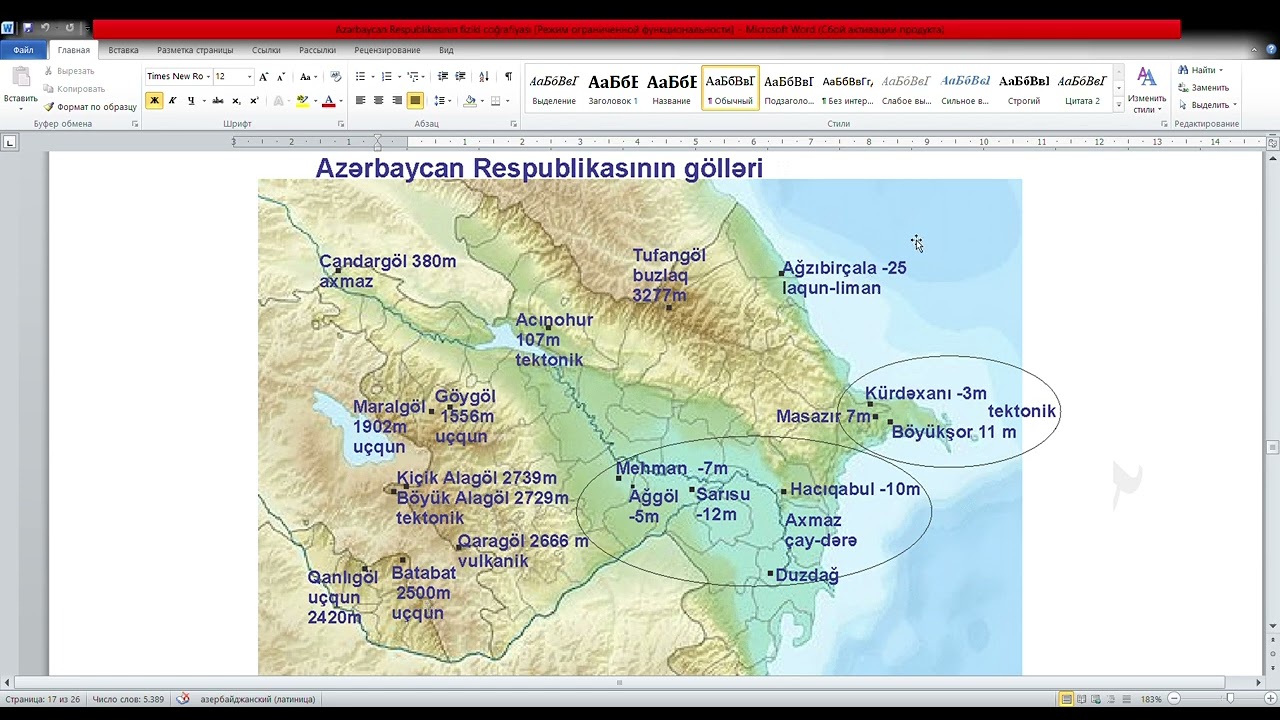This screenshot has width=1280, height=720.
Task: Toggle italic (К) formatting
Action: tap(172, 100)
